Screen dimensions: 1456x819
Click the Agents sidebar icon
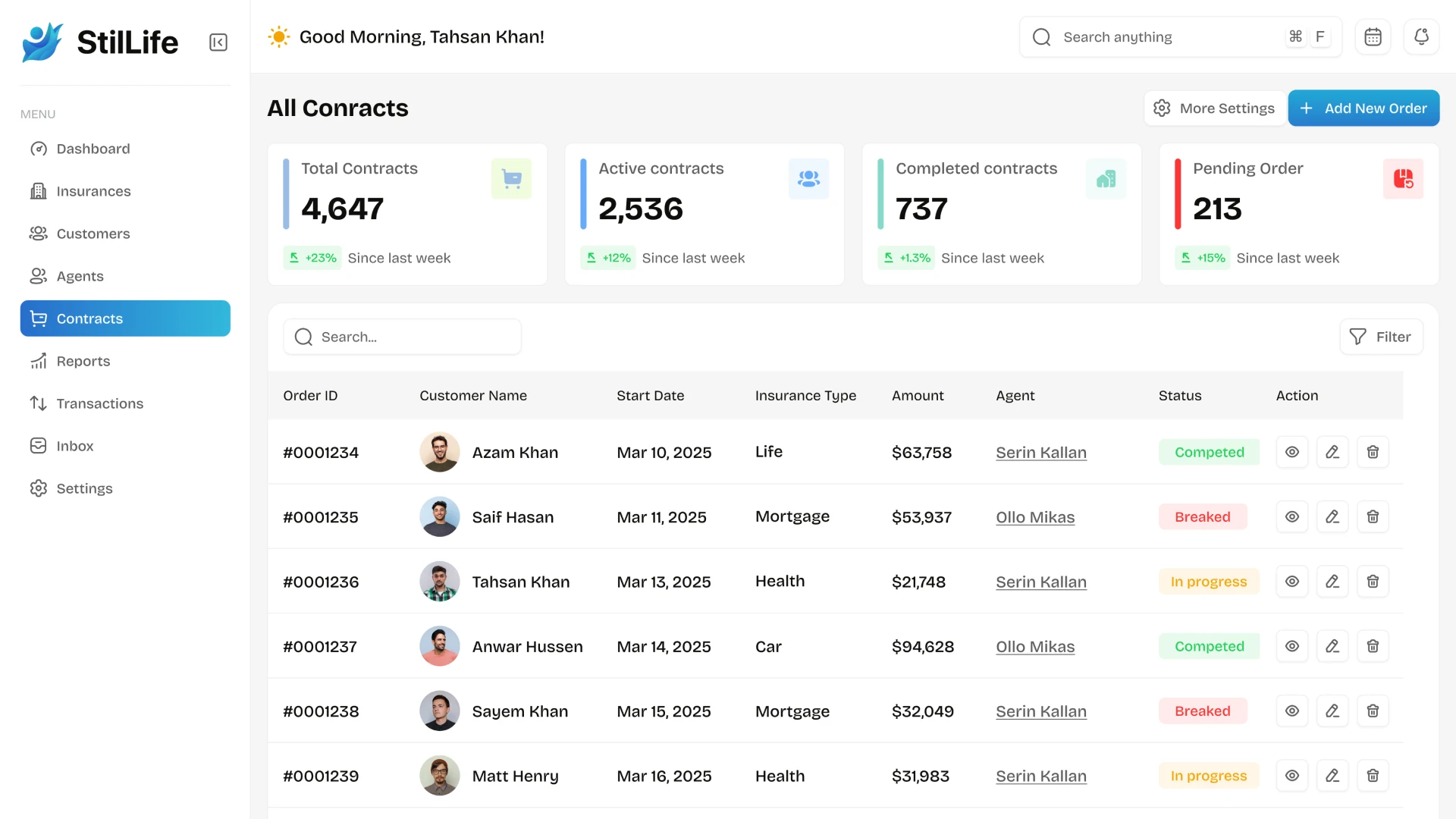pos(39,276)
